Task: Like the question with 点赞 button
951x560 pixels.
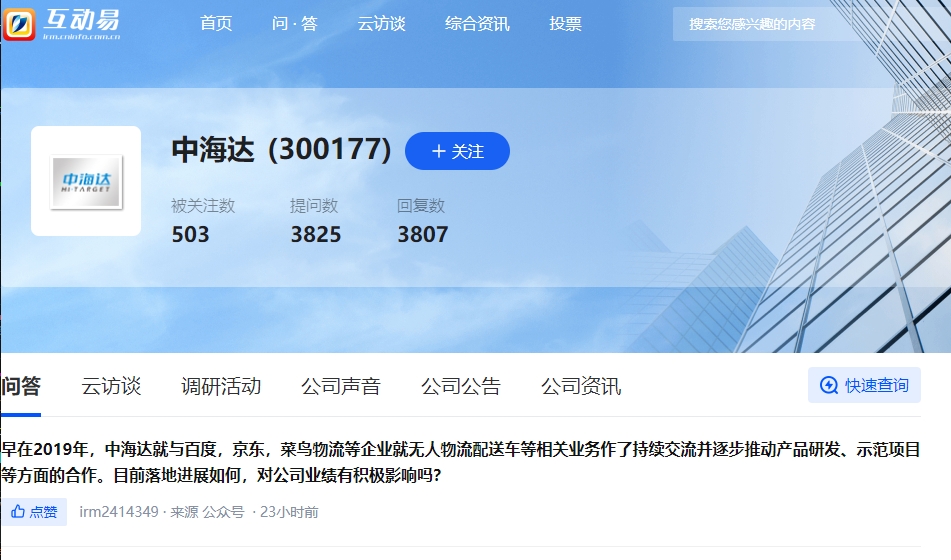Action: point(34,511)
